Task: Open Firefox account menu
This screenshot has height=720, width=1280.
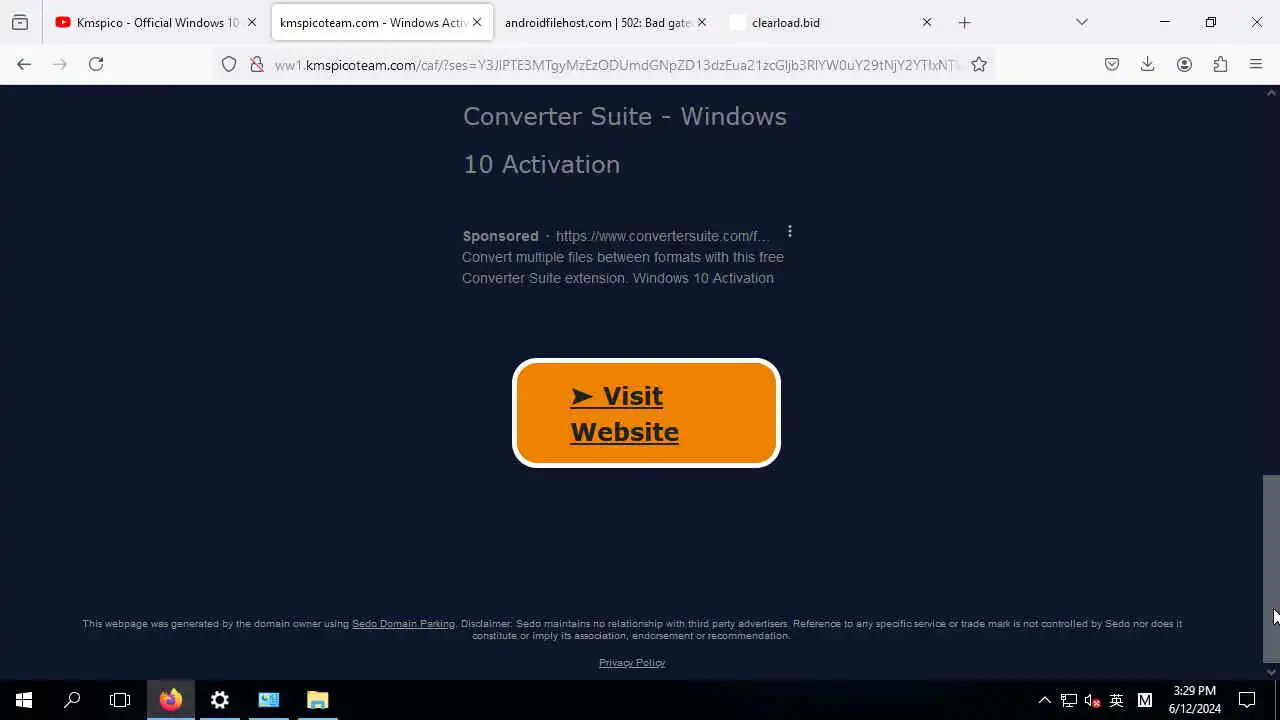Action: pyautogui.click(x=1184, y=64)
